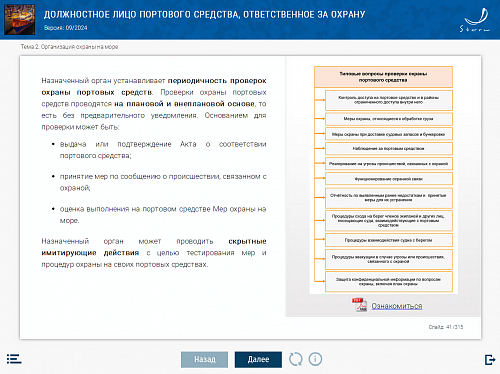The width and height of the screenshot is (500, 374).
Task: Go back with the Назад button
Action: pyautogui.click(x=204, y=359)
